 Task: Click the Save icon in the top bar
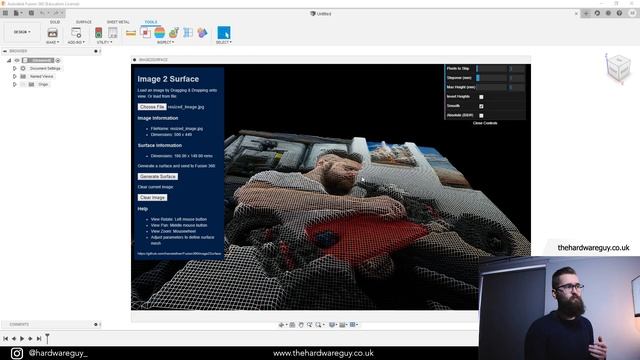(x=31, y=13)
